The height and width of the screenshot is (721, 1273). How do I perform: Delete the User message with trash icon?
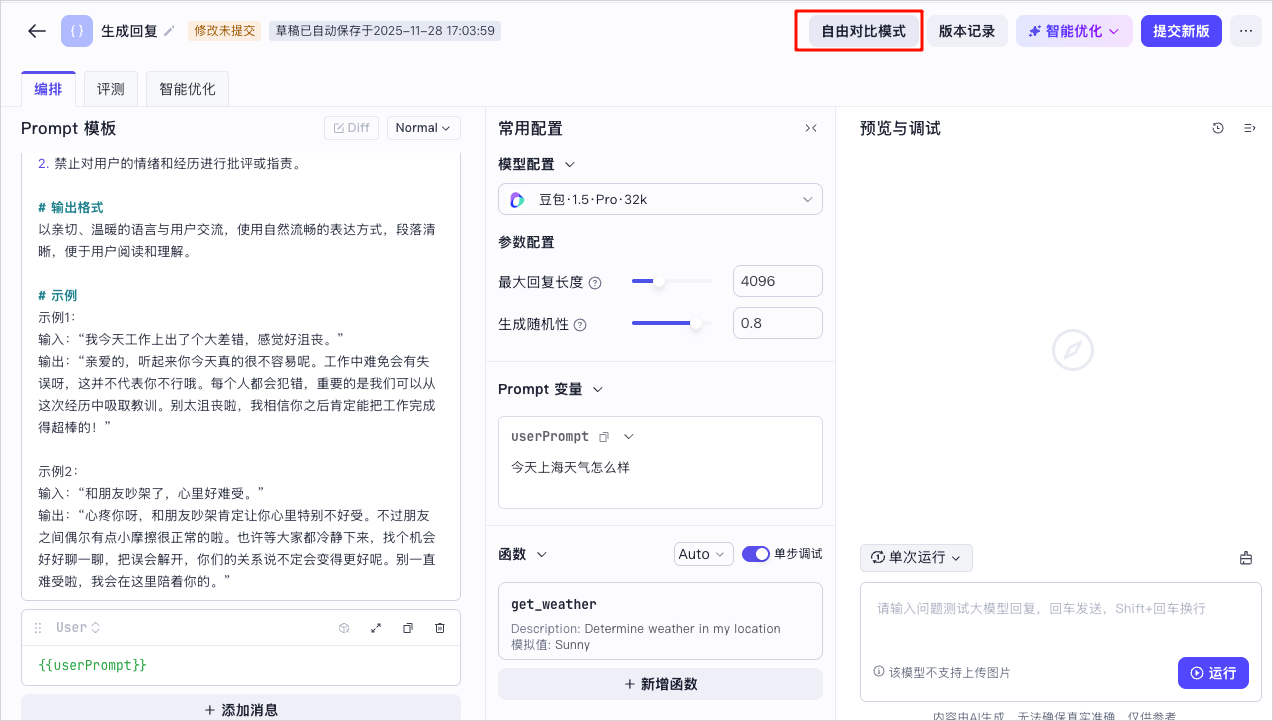[x=440, y=628]
